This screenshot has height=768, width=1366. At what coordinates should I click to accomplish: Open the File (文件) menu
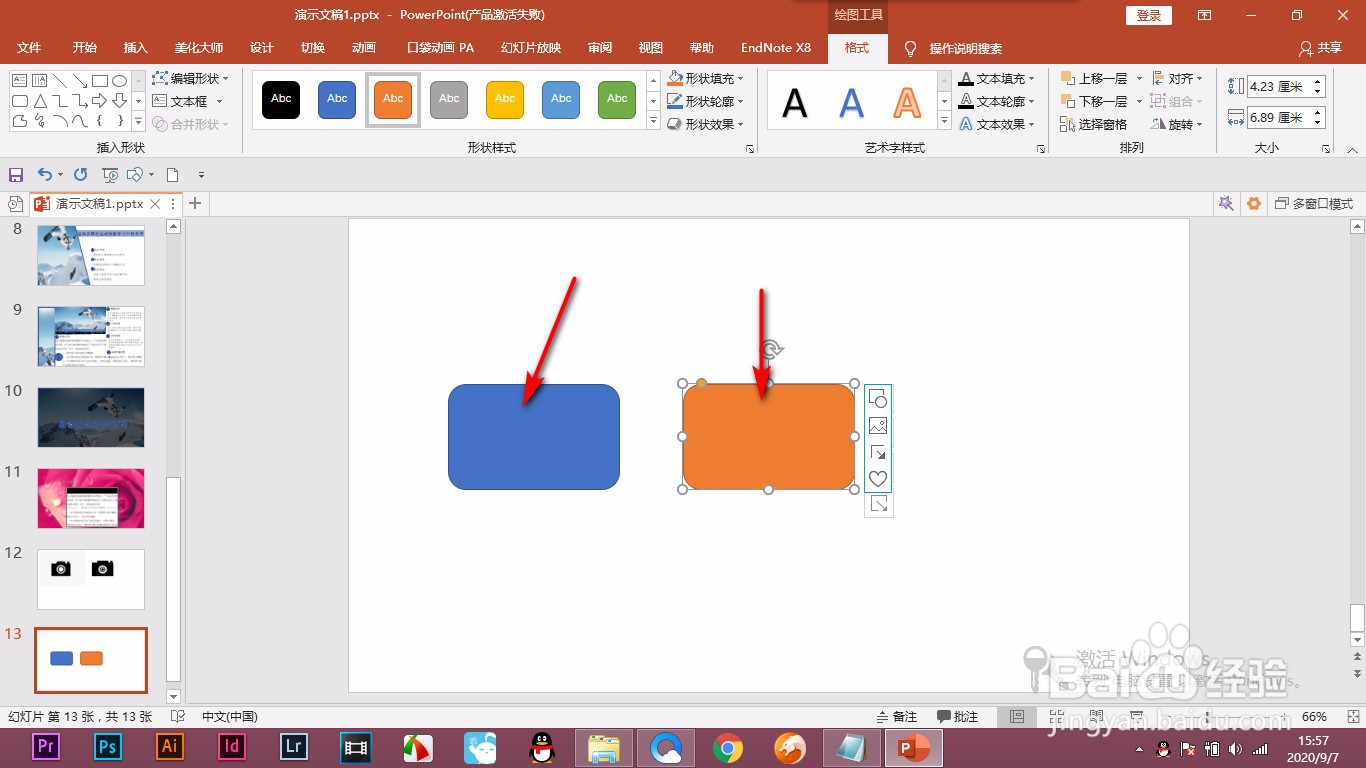29,47
